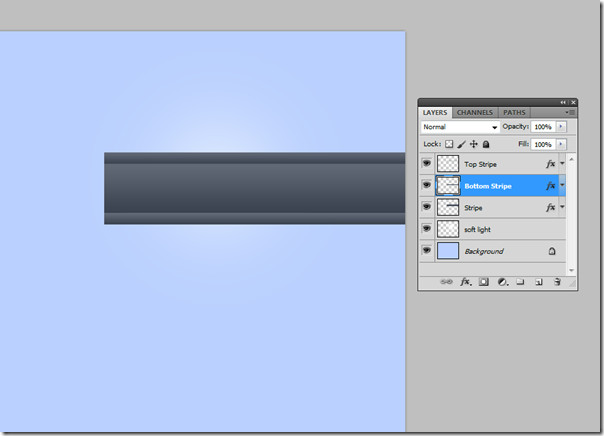This screenshot has width=604, height=436.
Task: Collapse the panel with double-arrow icon
Action: click(563, 102)
